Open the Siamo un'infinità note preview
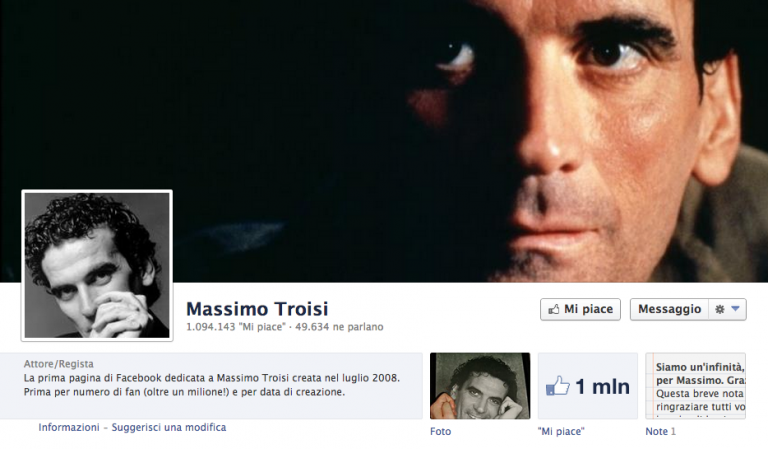The image size is (768, 449). (696, 386)
